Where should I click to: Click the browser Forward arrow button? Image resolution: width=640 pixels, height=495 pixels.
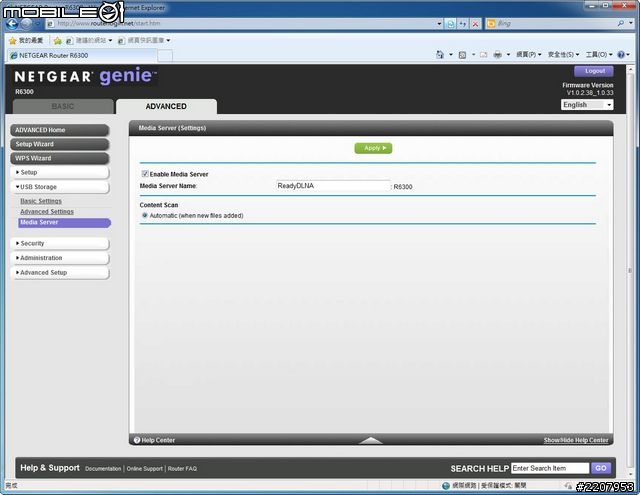(26, 24)
